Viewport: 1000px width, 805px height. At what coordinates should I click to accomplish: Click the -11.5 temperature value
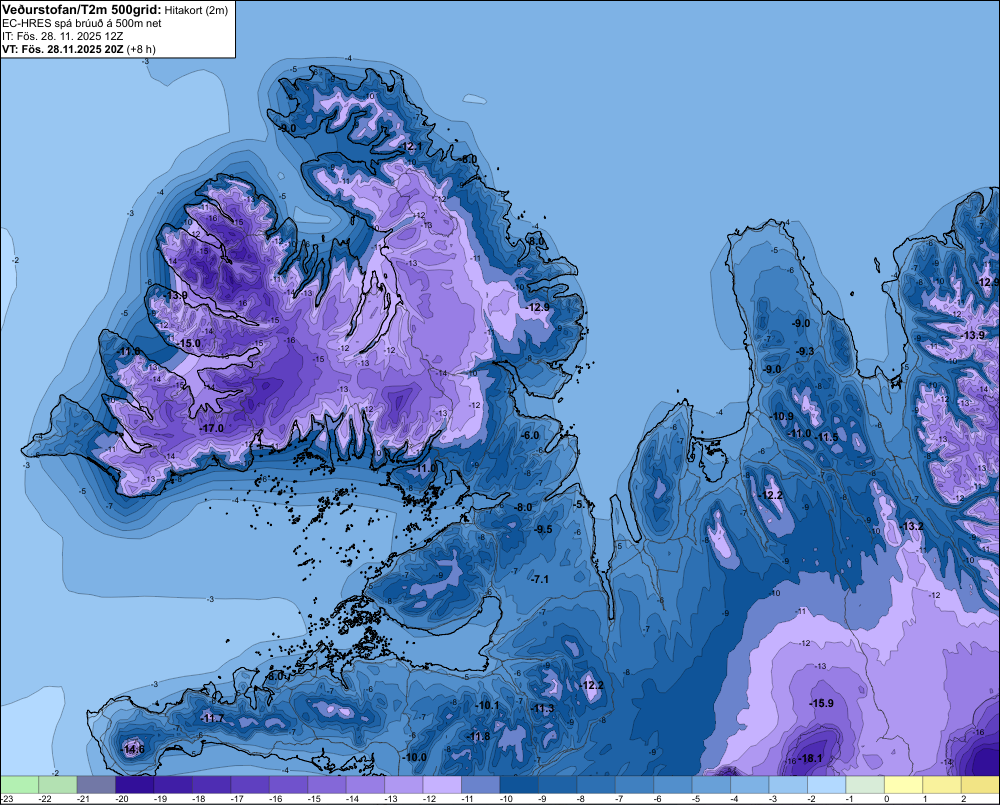[x=828, y=437]
